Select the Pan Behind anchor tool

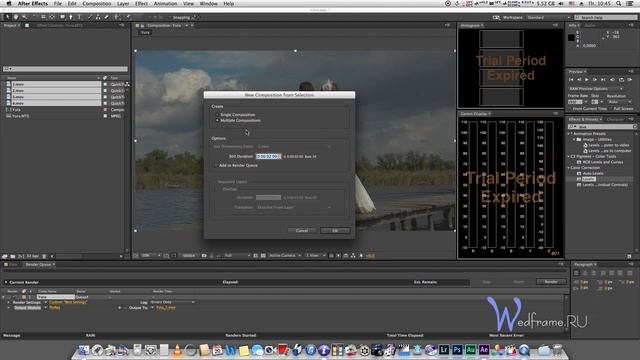click(x=52, y=17)
